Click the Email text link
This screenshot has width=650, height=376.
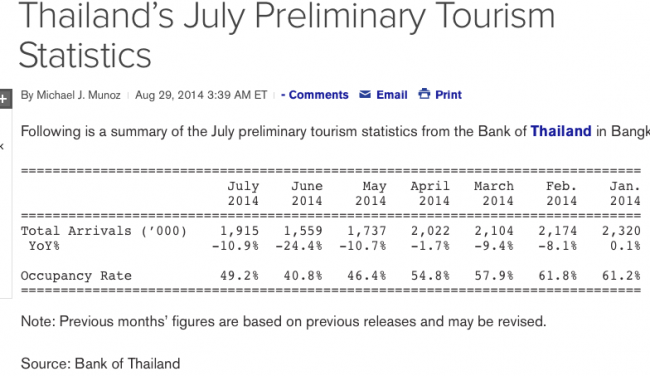[392, 95]
